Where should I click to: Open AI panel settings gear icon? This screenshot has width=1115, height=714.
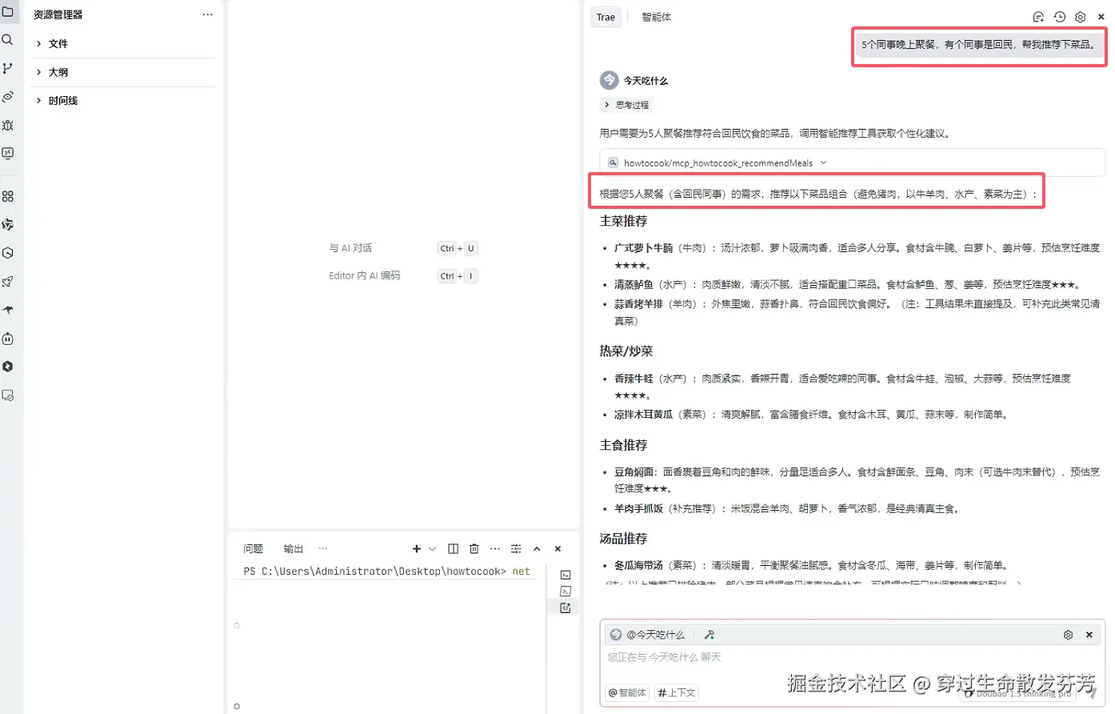coord(1080,17)
